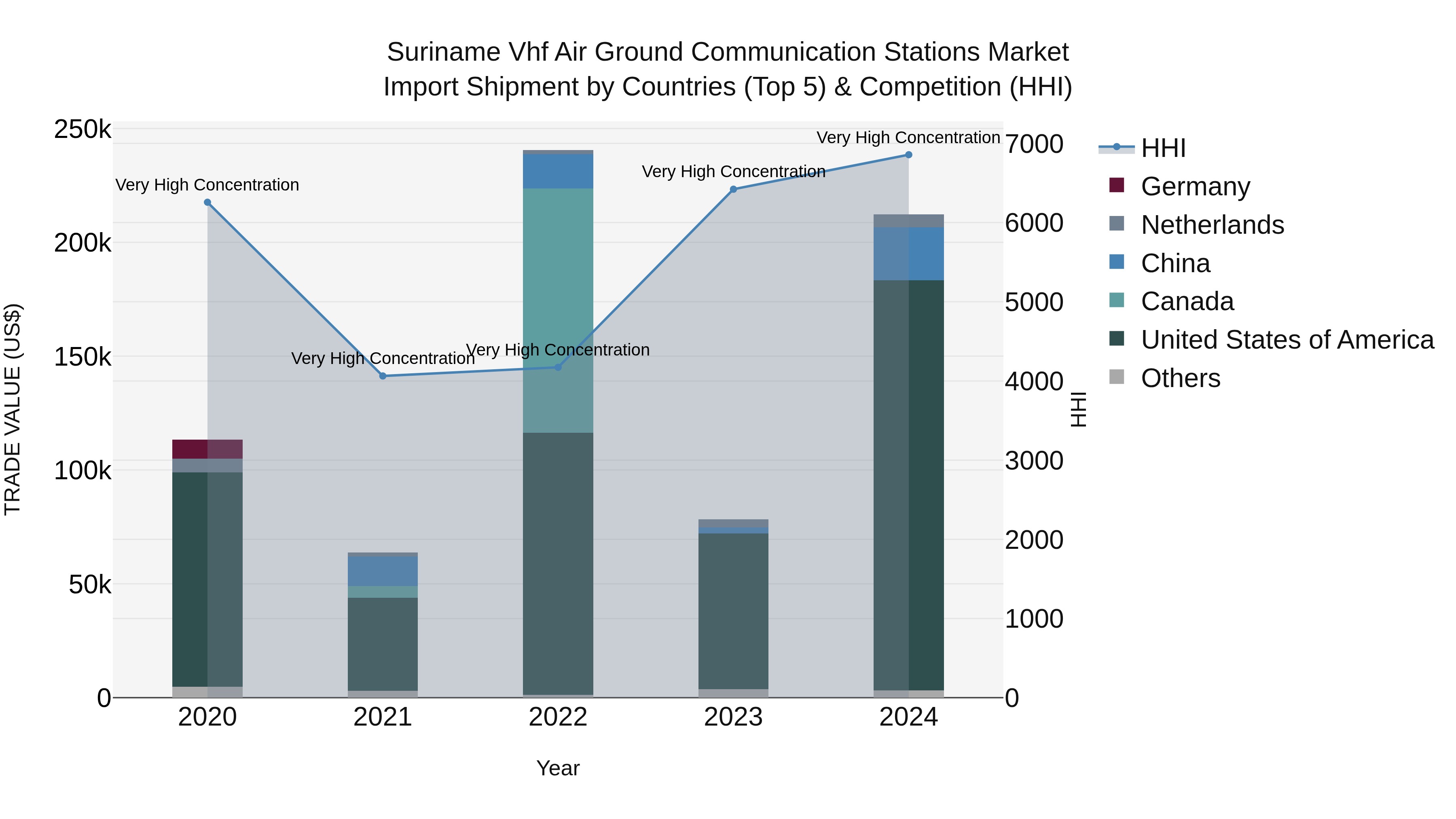Click the HHI data point for 2022
The image size is (1456, 819).
coord(558,367)
